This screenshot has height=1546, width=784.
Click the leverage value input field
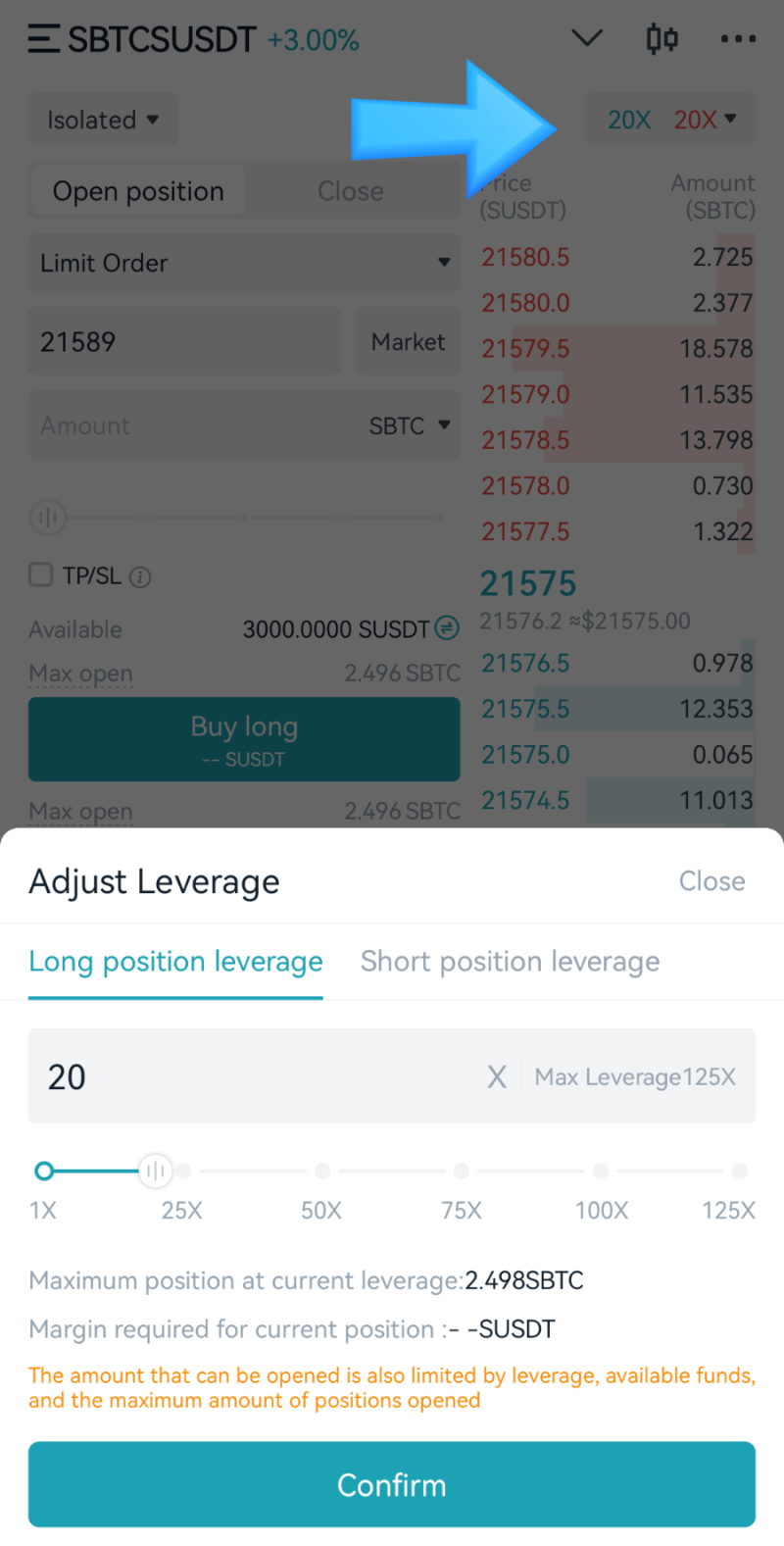[x=255, y=1077]
